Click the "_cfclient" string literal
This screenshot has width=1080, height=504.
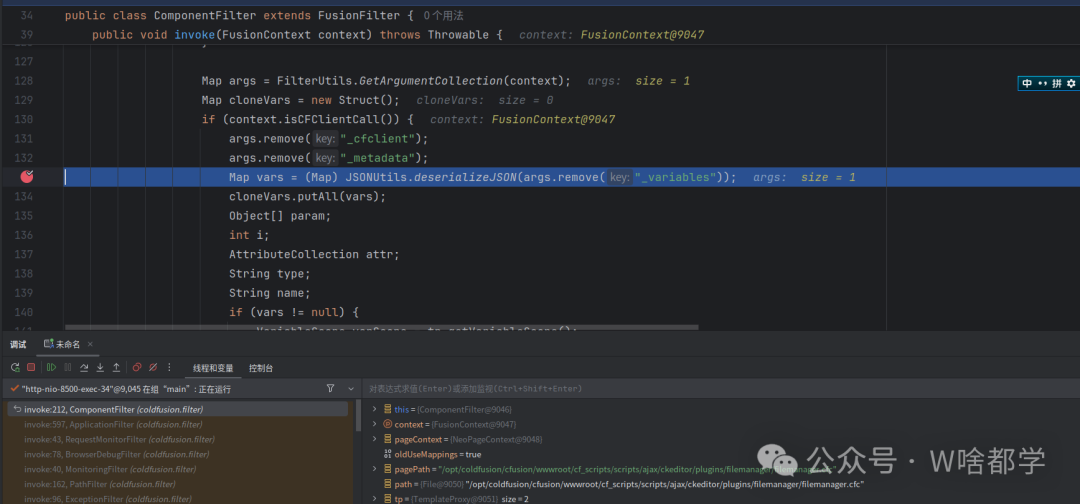(x=377, y=138)
